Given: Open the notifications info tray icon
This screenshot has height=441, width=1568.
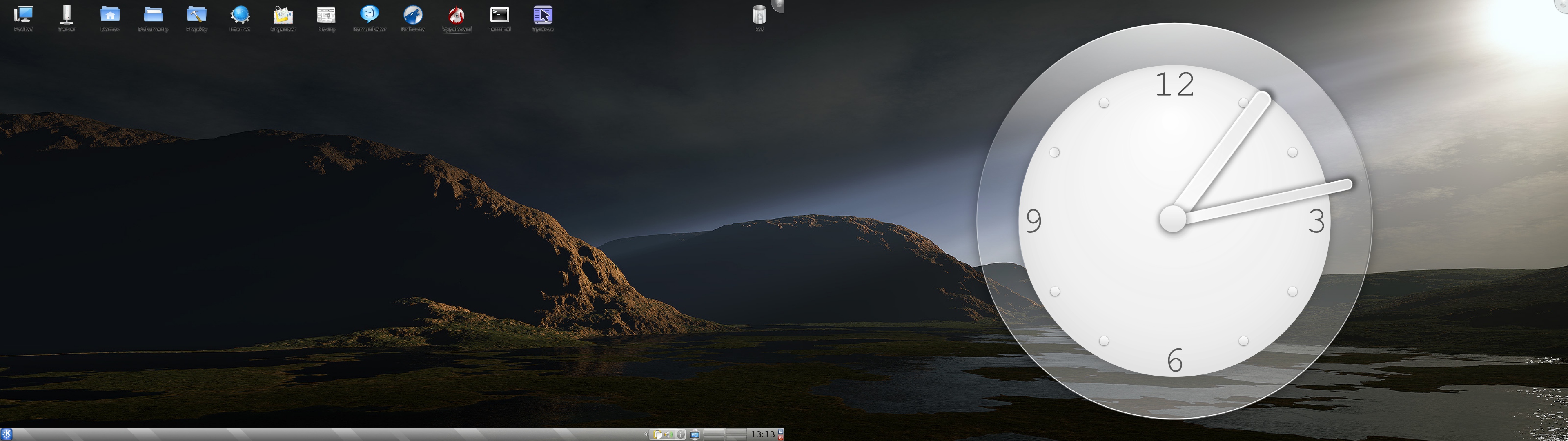Looking at the screenshot, I should click(681, 434).
